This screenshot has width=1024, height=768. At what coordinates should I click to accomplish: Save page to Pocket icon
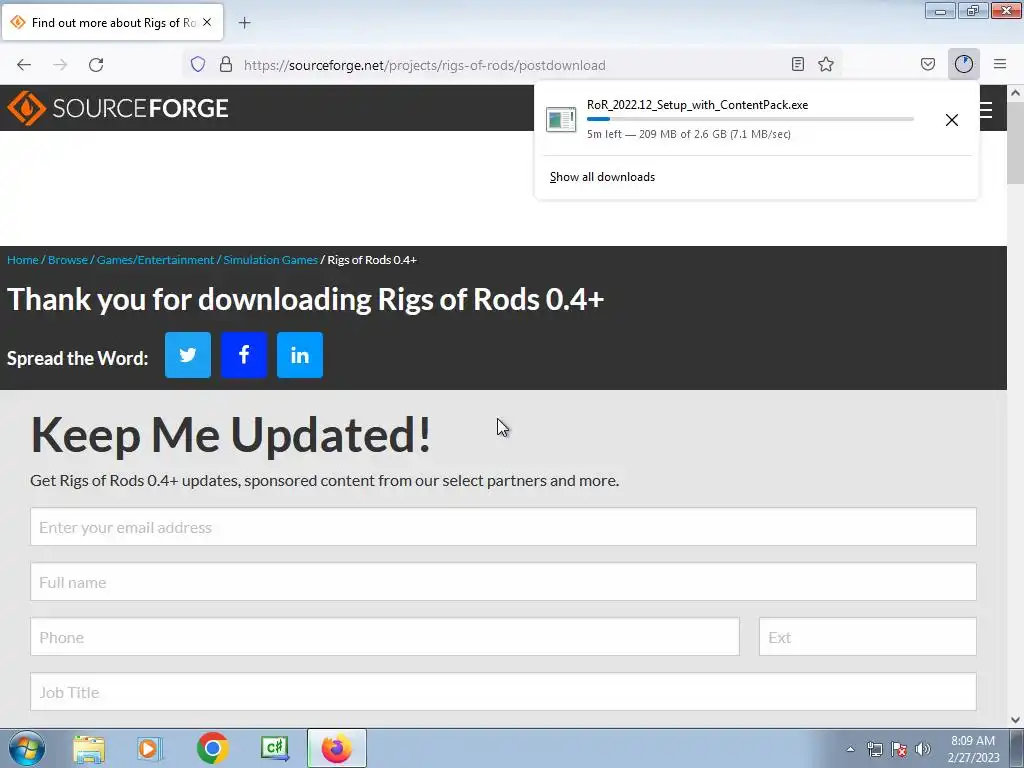pos(927,64)
